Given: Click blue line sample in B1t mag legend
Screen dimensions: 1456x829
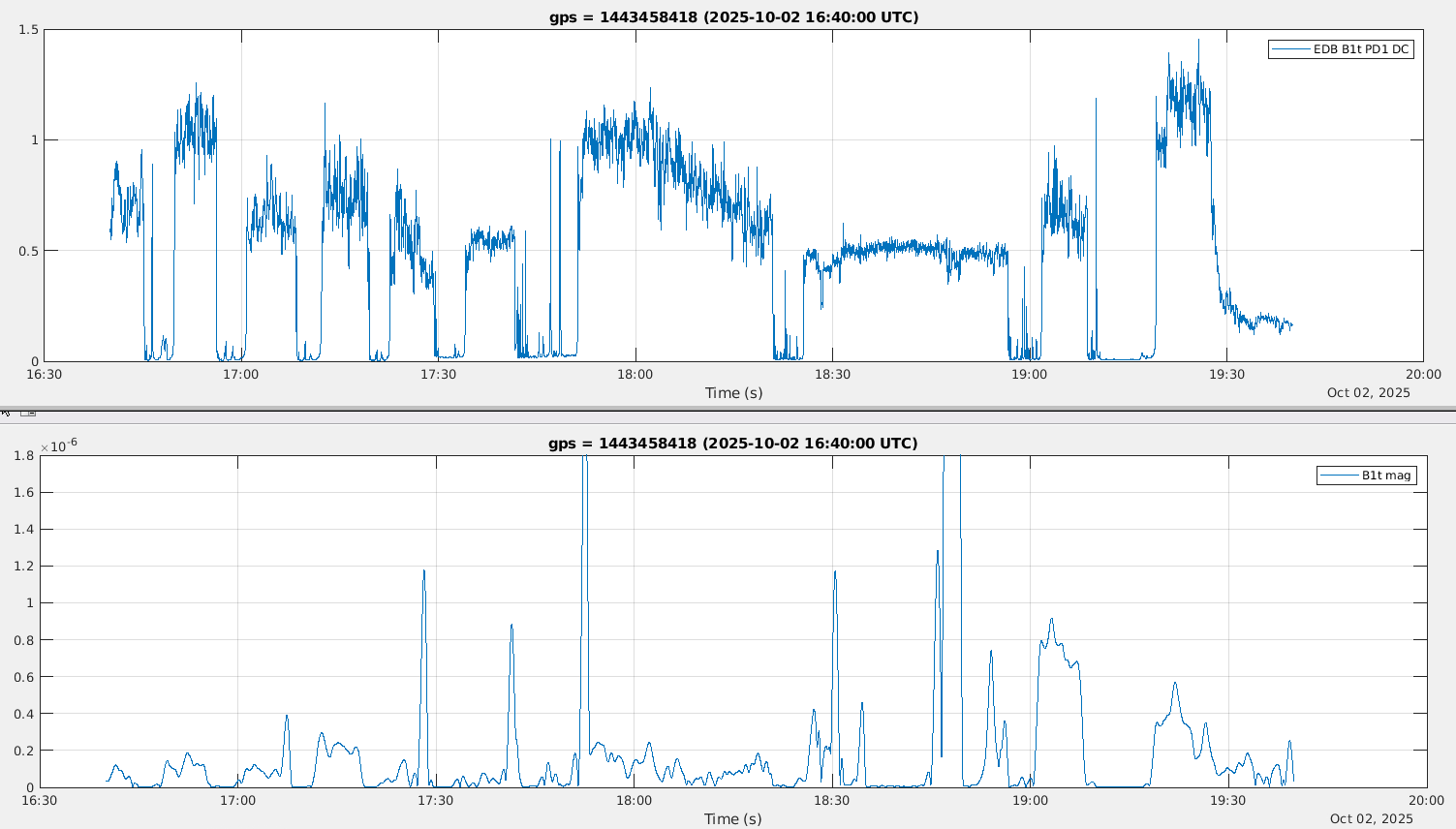Looking at the screenshot, I should tap(1340, 476).
